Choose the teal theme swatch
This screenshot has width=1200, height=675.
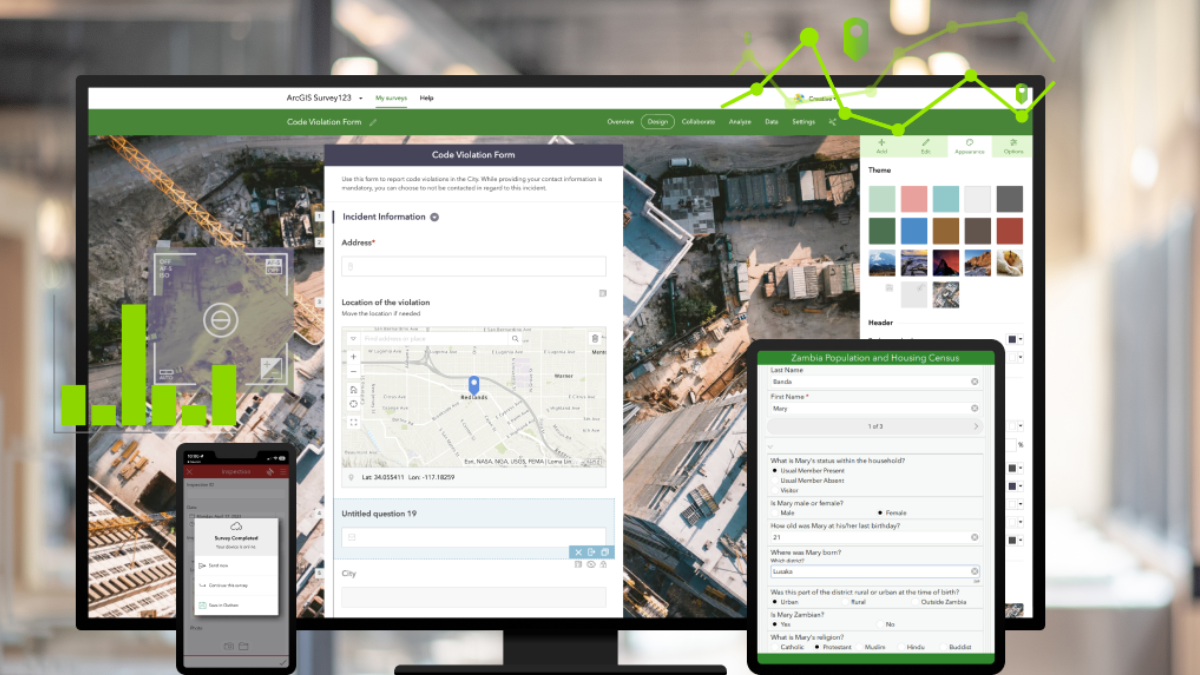946,199
